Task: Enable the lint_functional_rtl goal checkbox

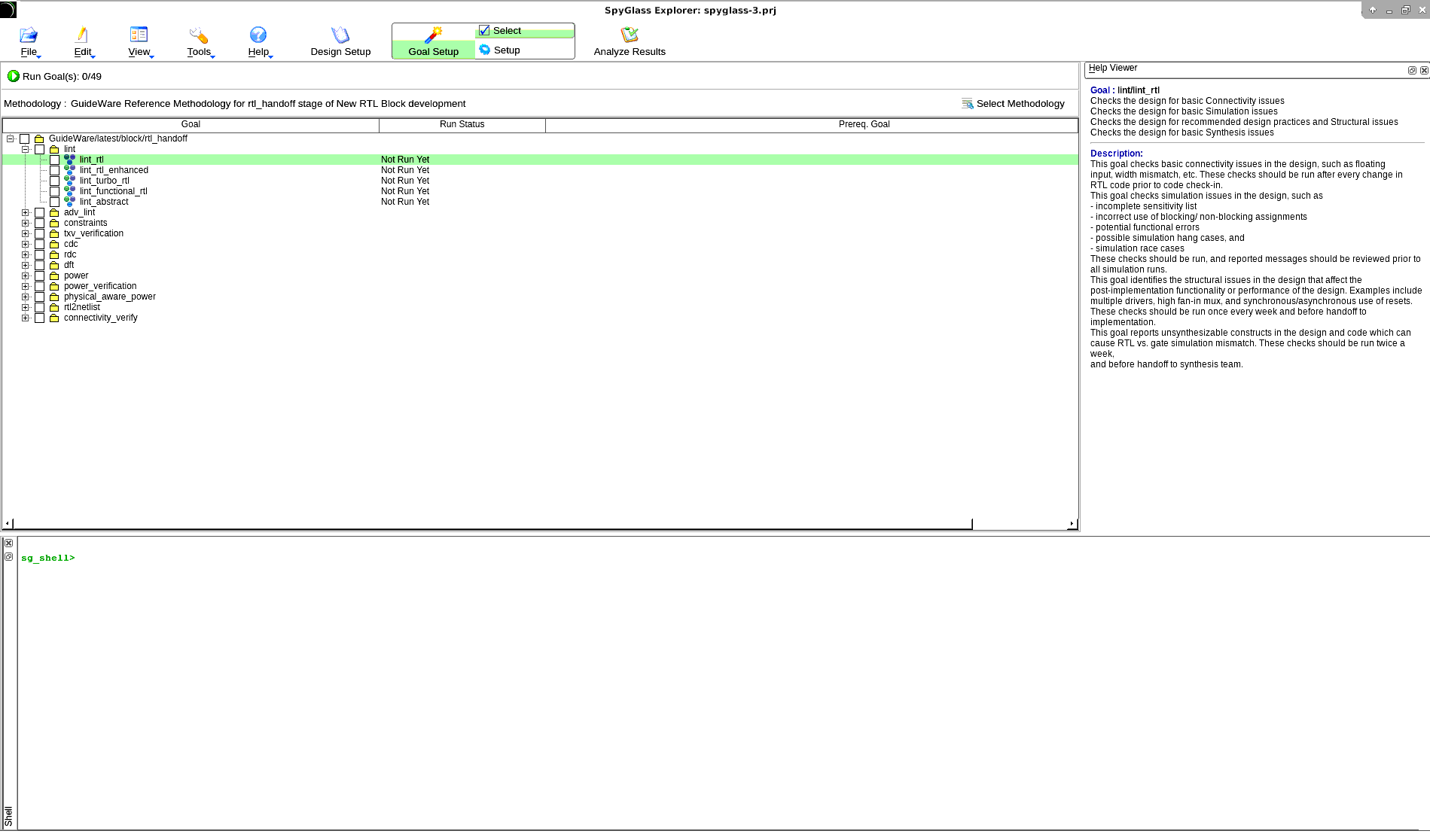Action: tap(55, 191)
